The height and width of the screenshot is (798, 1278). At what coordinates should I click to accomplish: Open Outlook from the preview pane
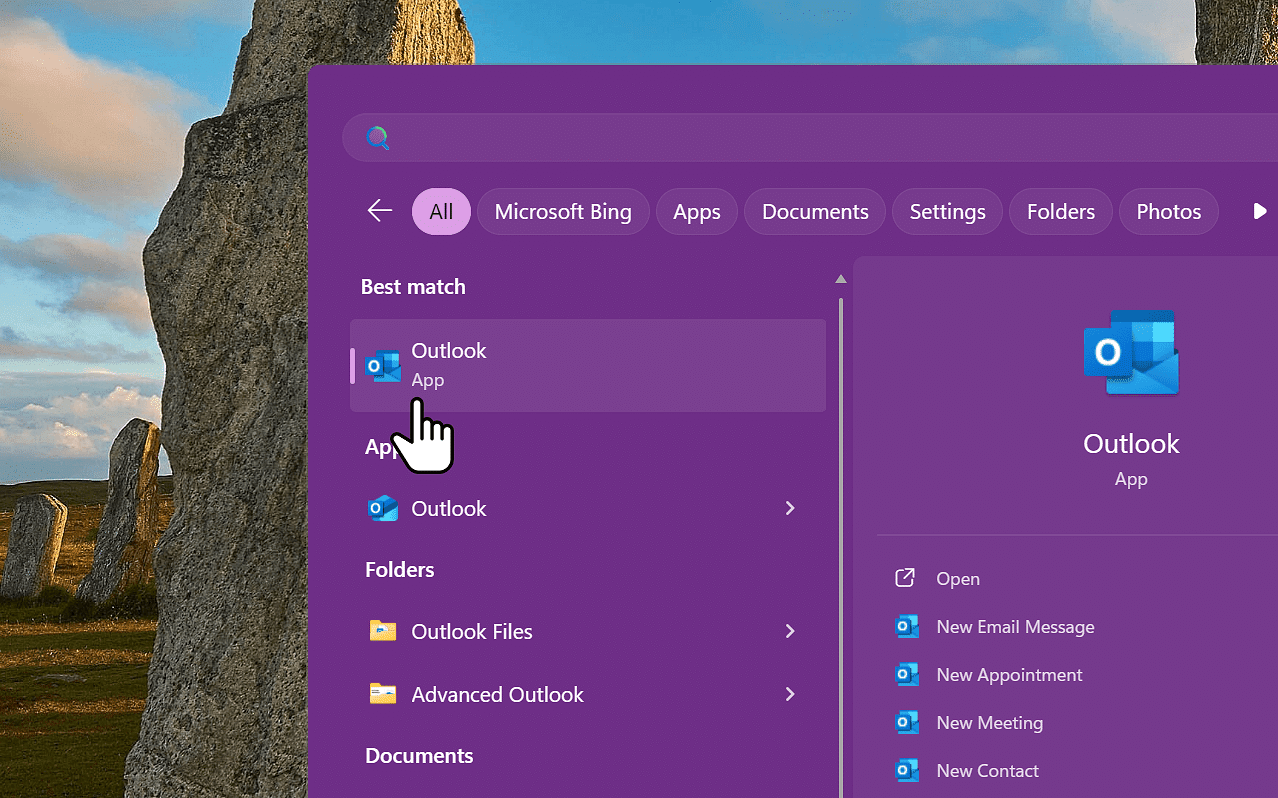(957, 579)
